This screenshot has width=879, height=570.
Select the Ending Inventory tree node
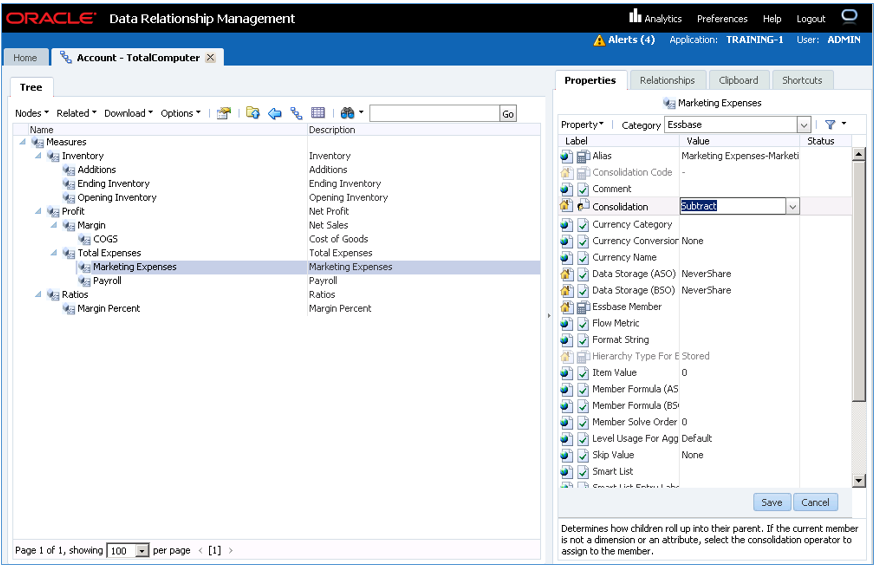(113, 184)
